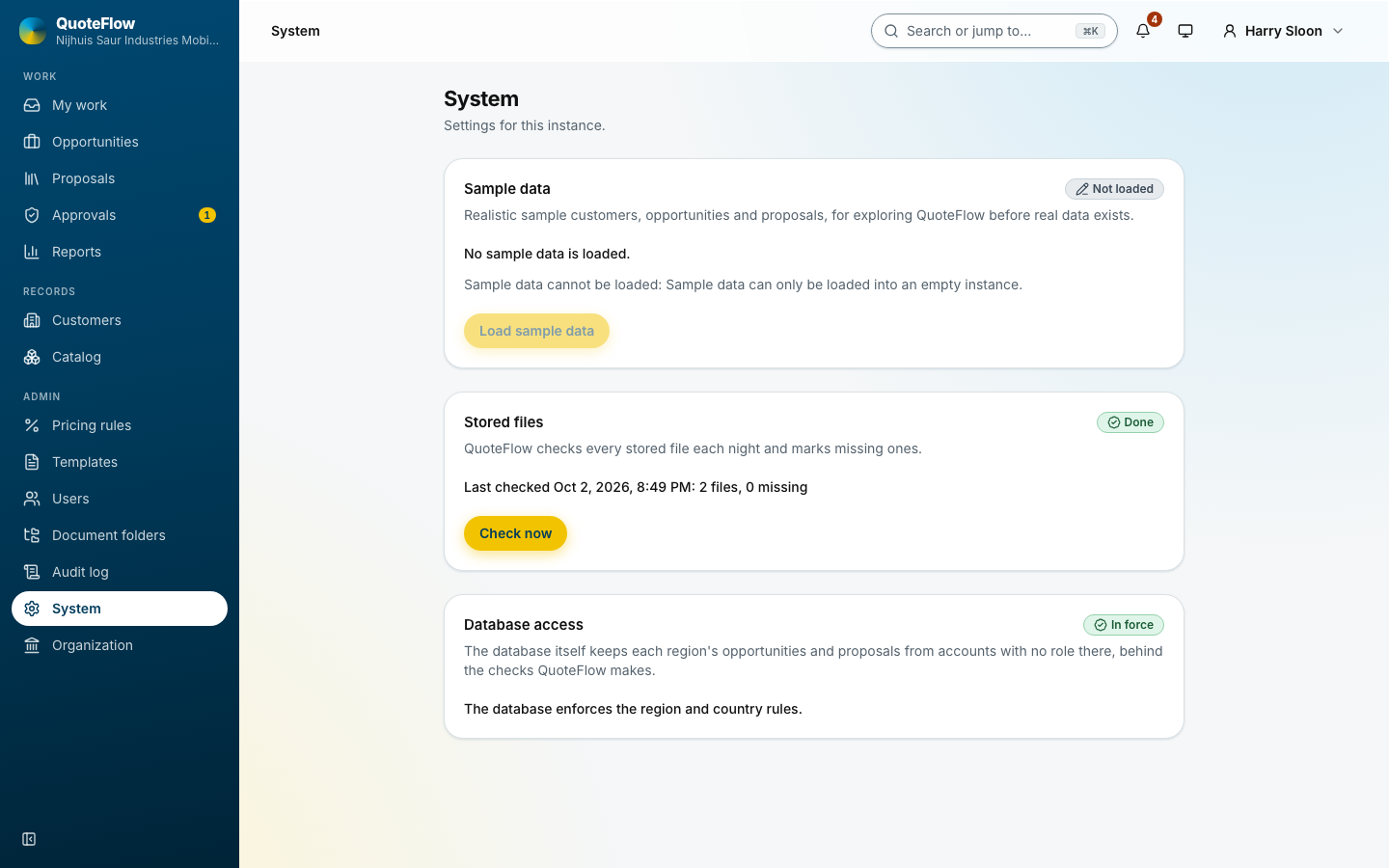Open the Opportunities page
Viewport: 1389px width, 868px height.
point(120,142)
